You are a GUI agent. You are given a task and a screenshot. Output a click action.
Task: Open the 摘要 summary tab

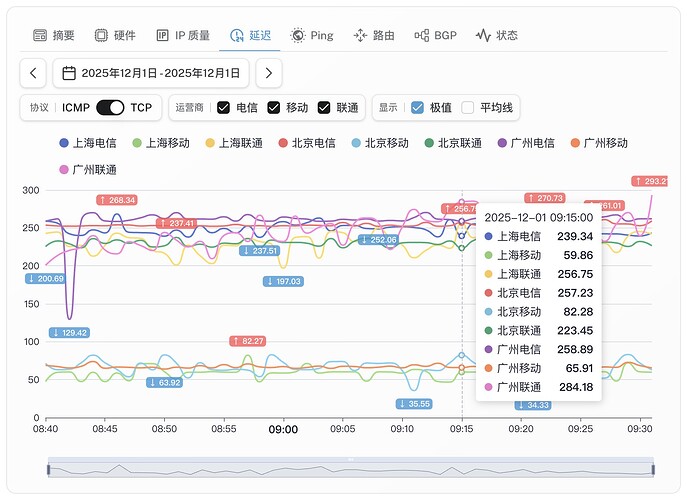54,35
